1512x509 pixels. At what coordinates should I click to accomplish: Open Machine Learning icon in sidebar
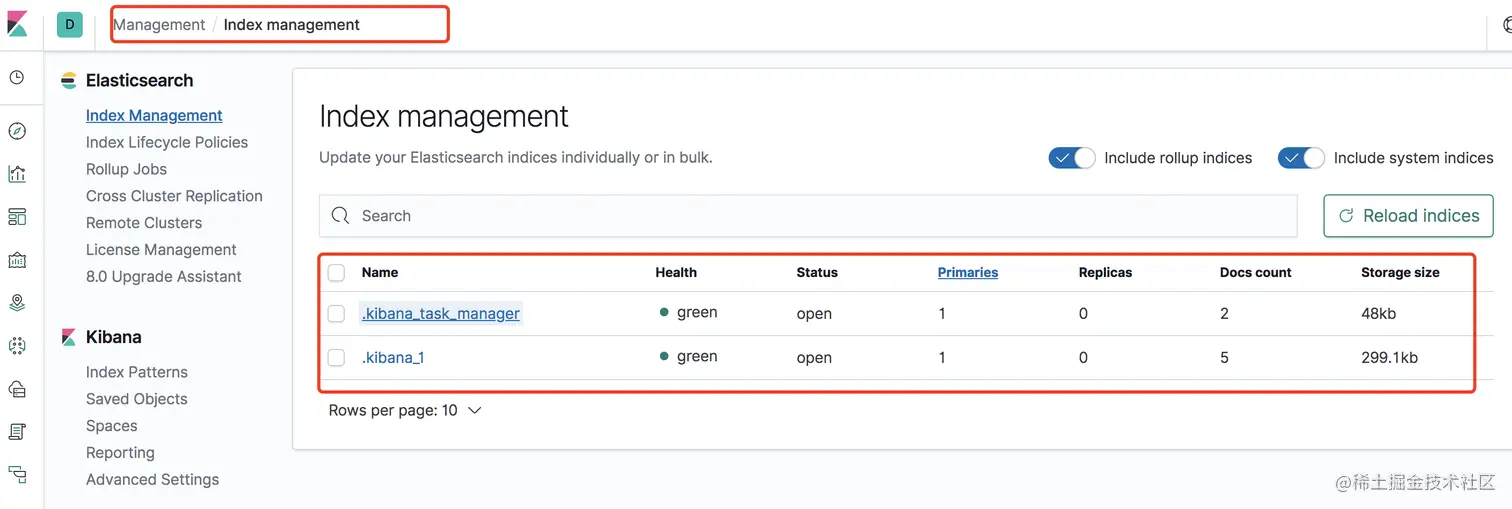click(17, 346)
